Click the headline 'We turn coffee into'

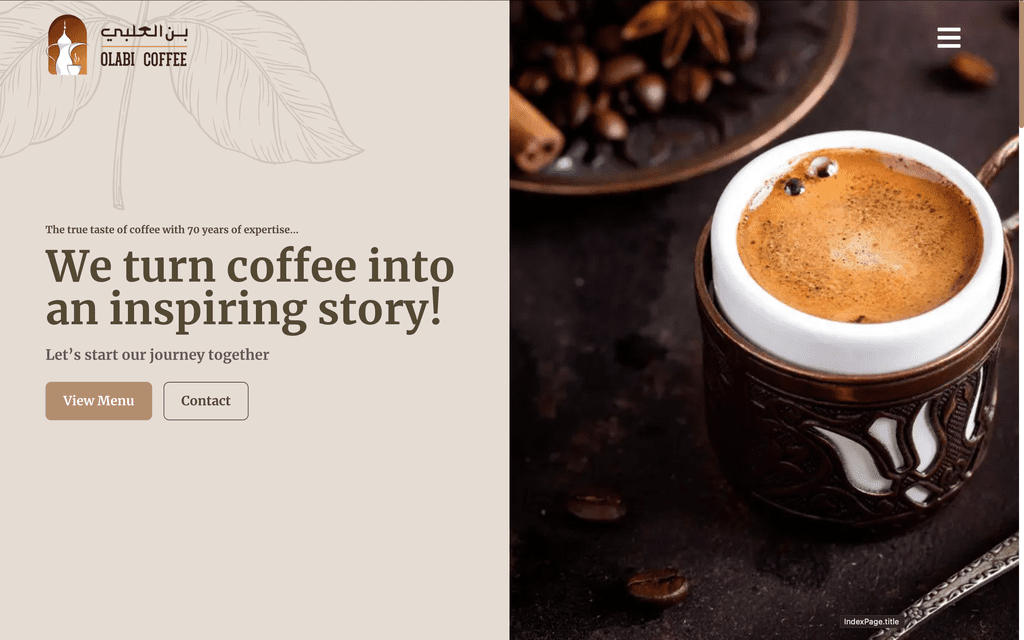coord(249,266)
